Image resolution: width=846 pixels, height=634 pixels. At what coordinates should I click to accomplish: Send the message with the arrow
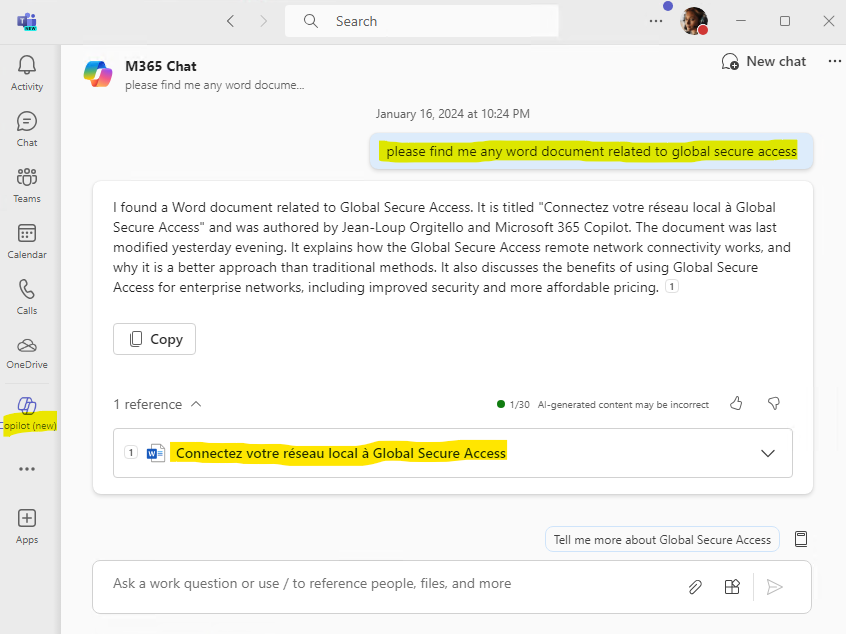[x=774, y=587]
